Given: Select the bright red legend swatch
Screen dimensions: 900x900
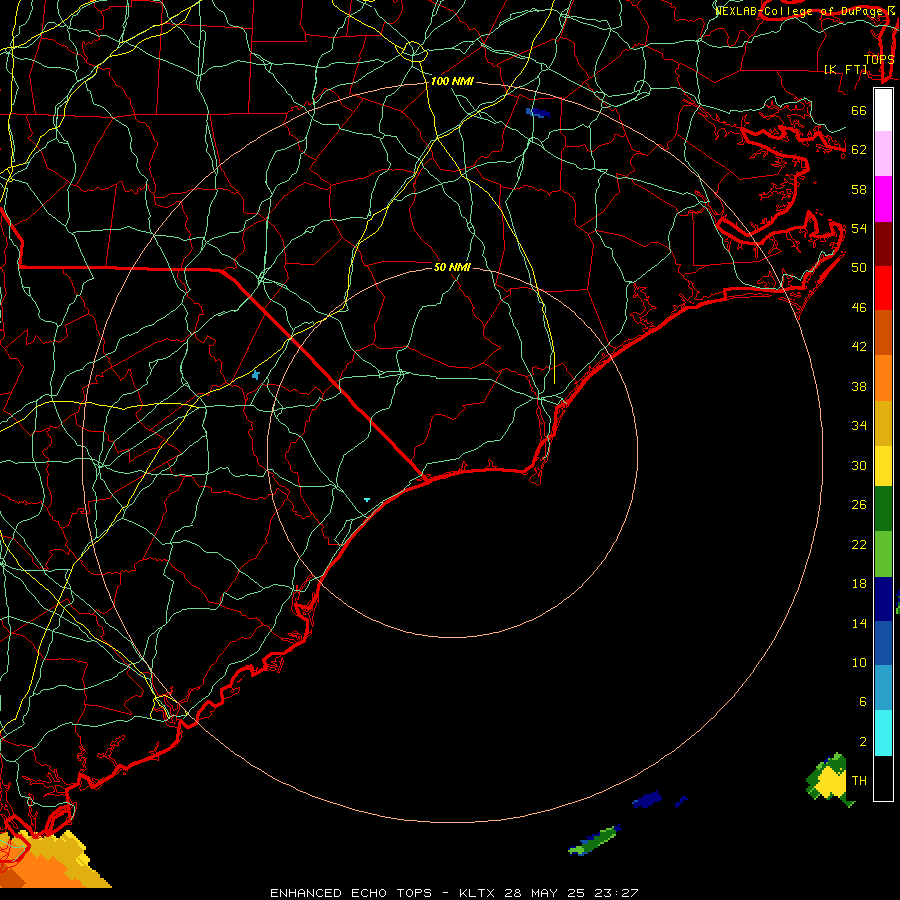Looking at the screenshot, I should point(883,288).
